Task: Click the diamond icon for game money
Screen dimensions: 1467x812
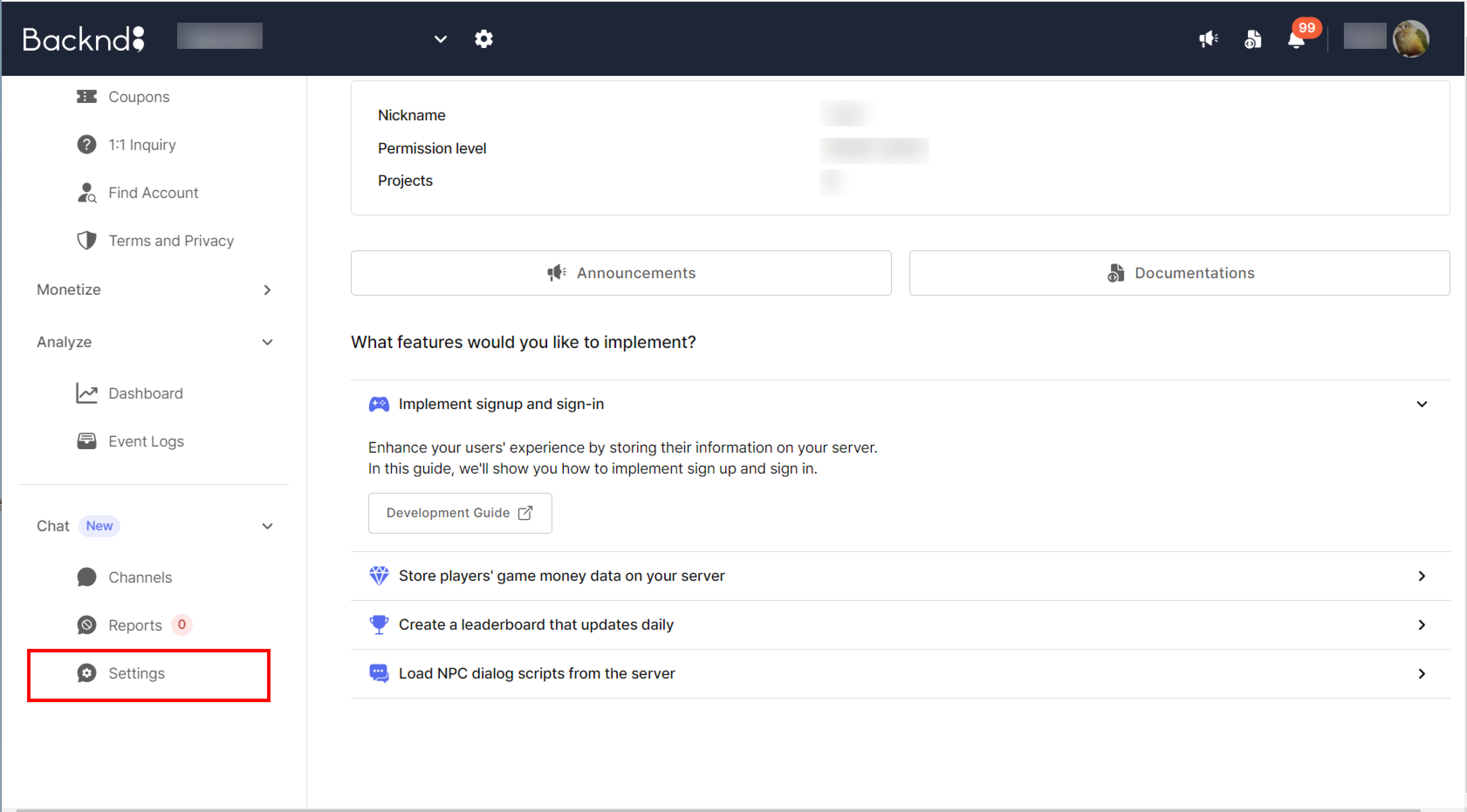Action: pos(379,575)
